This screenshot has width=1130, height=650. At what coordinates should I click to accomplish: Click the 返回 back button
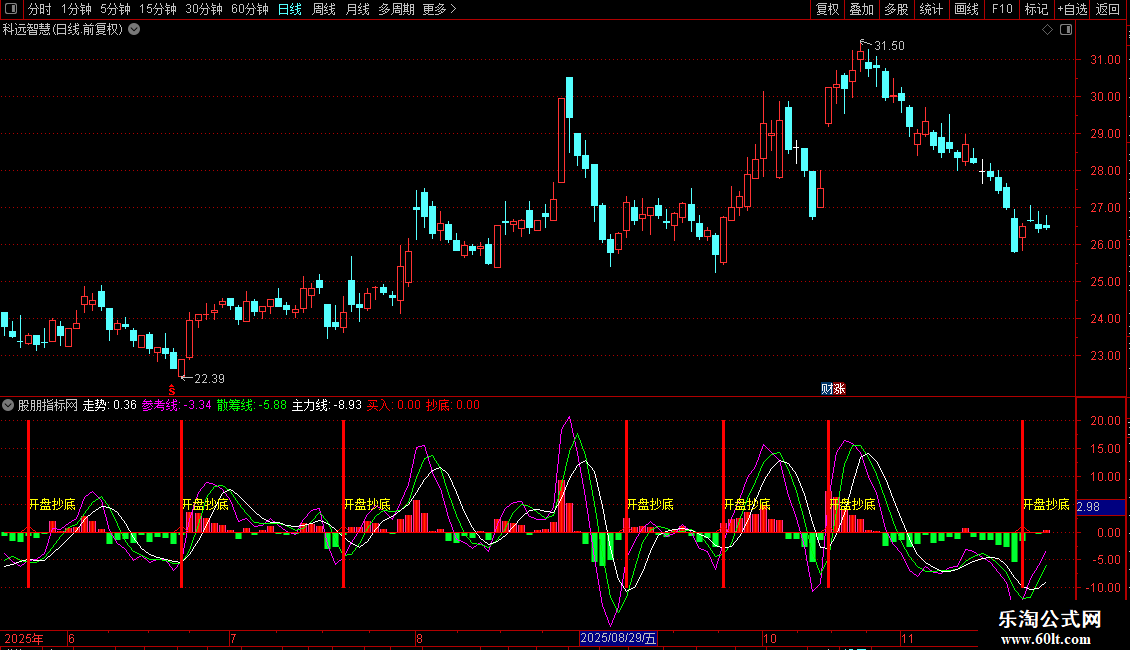pos(1108,9)
